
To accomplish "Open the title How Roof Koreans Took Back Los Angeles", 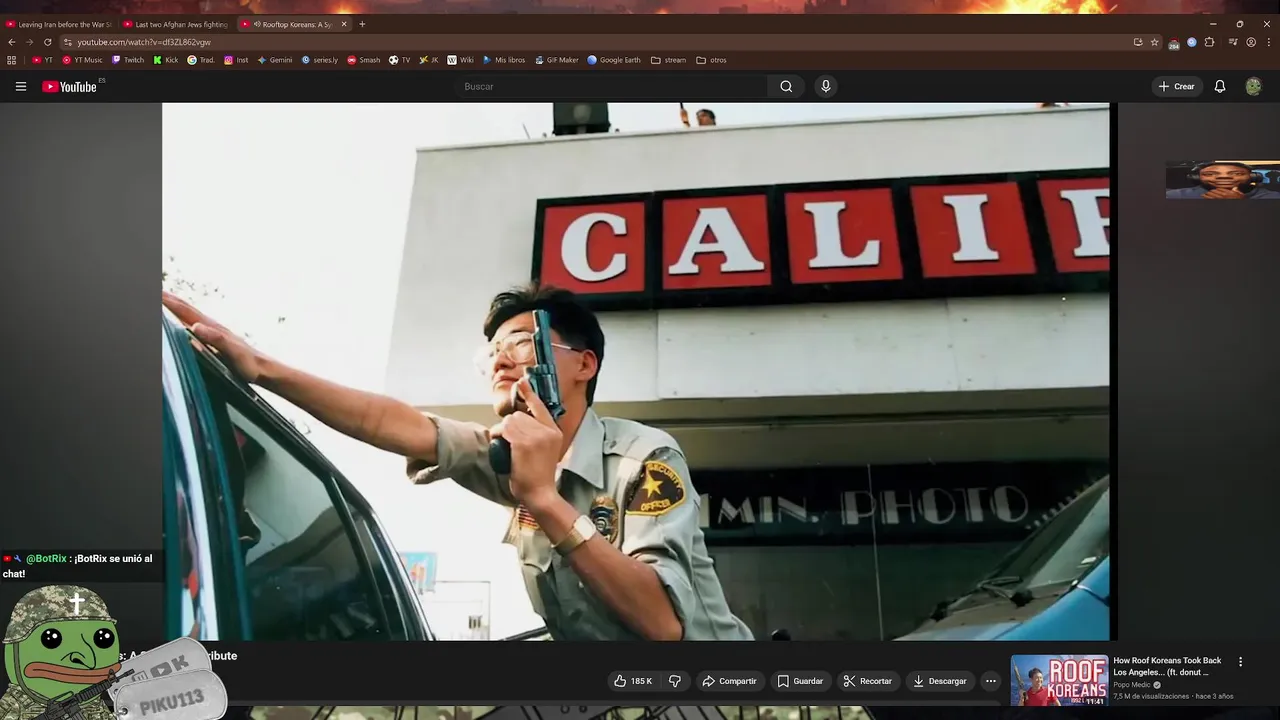I will point(1167,666).
